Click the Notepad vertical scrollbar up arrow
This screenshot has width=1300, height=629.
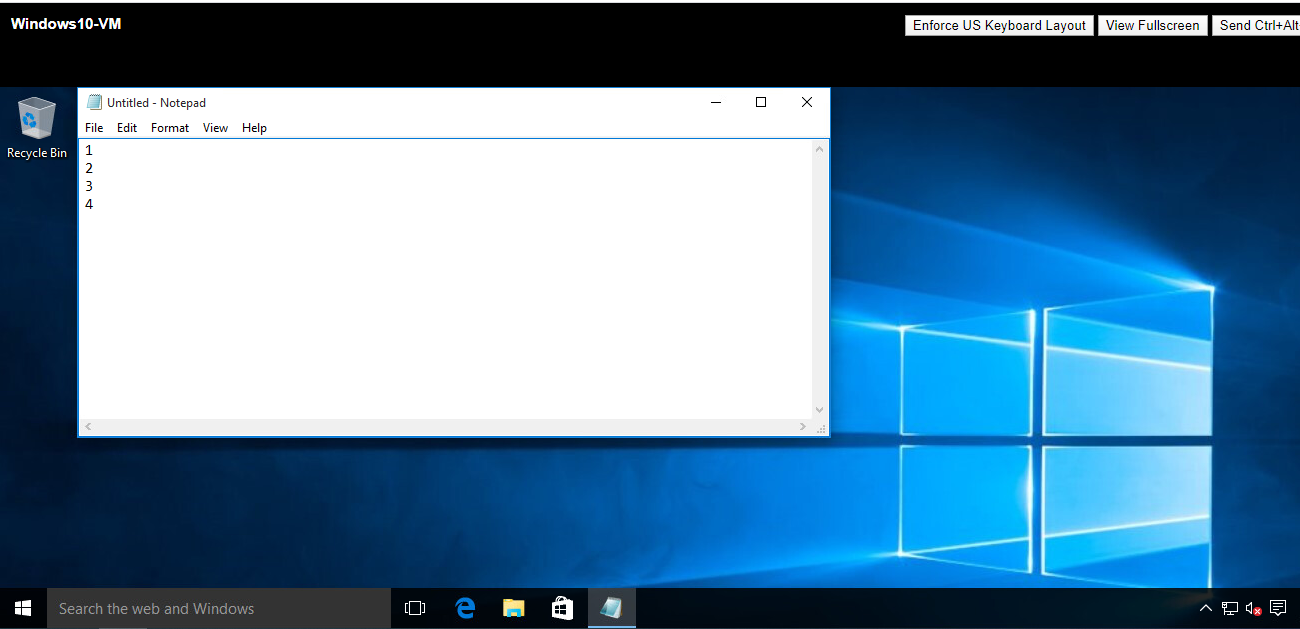pyautogui.click(x=820, y=149)
